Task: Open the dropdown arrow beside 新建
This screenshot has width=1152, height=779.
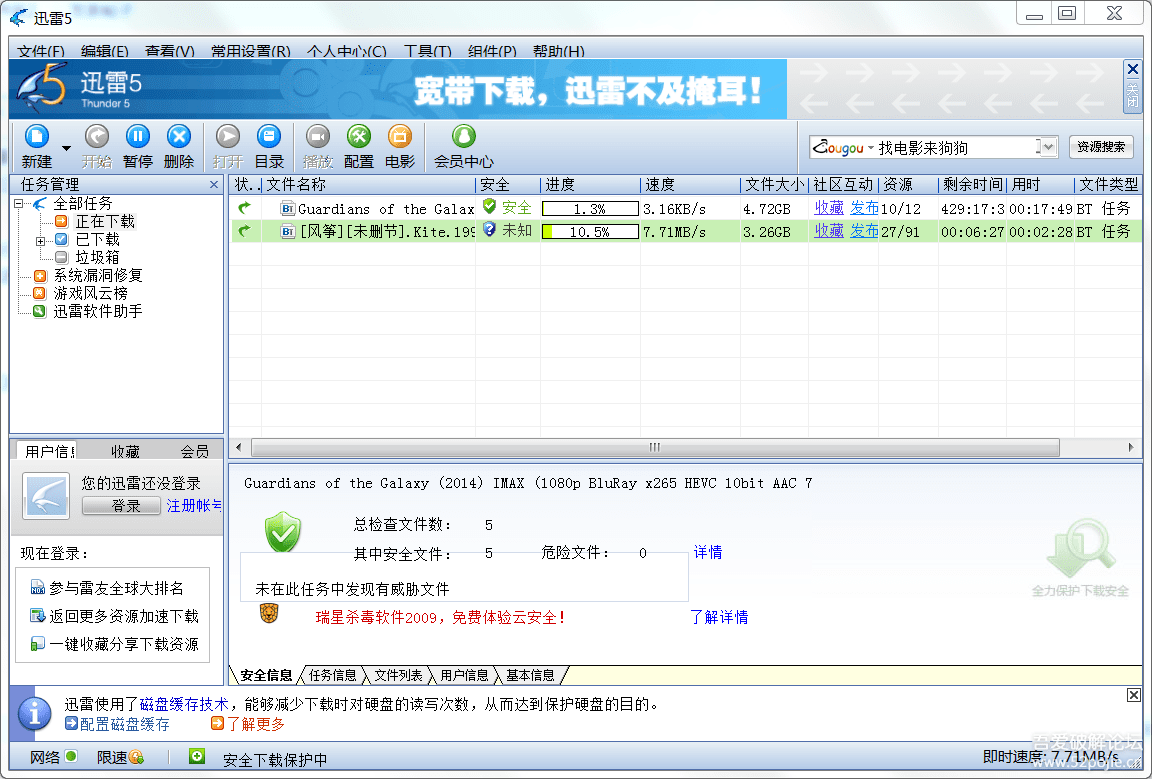Action: point(66,148)
